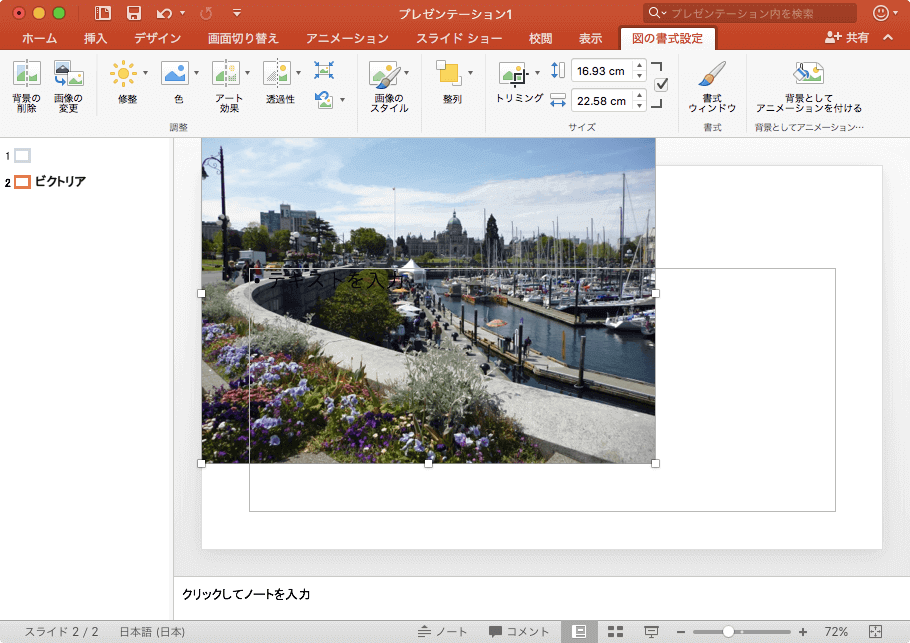Click the smiley feedback icon

[x=880, y=13]
